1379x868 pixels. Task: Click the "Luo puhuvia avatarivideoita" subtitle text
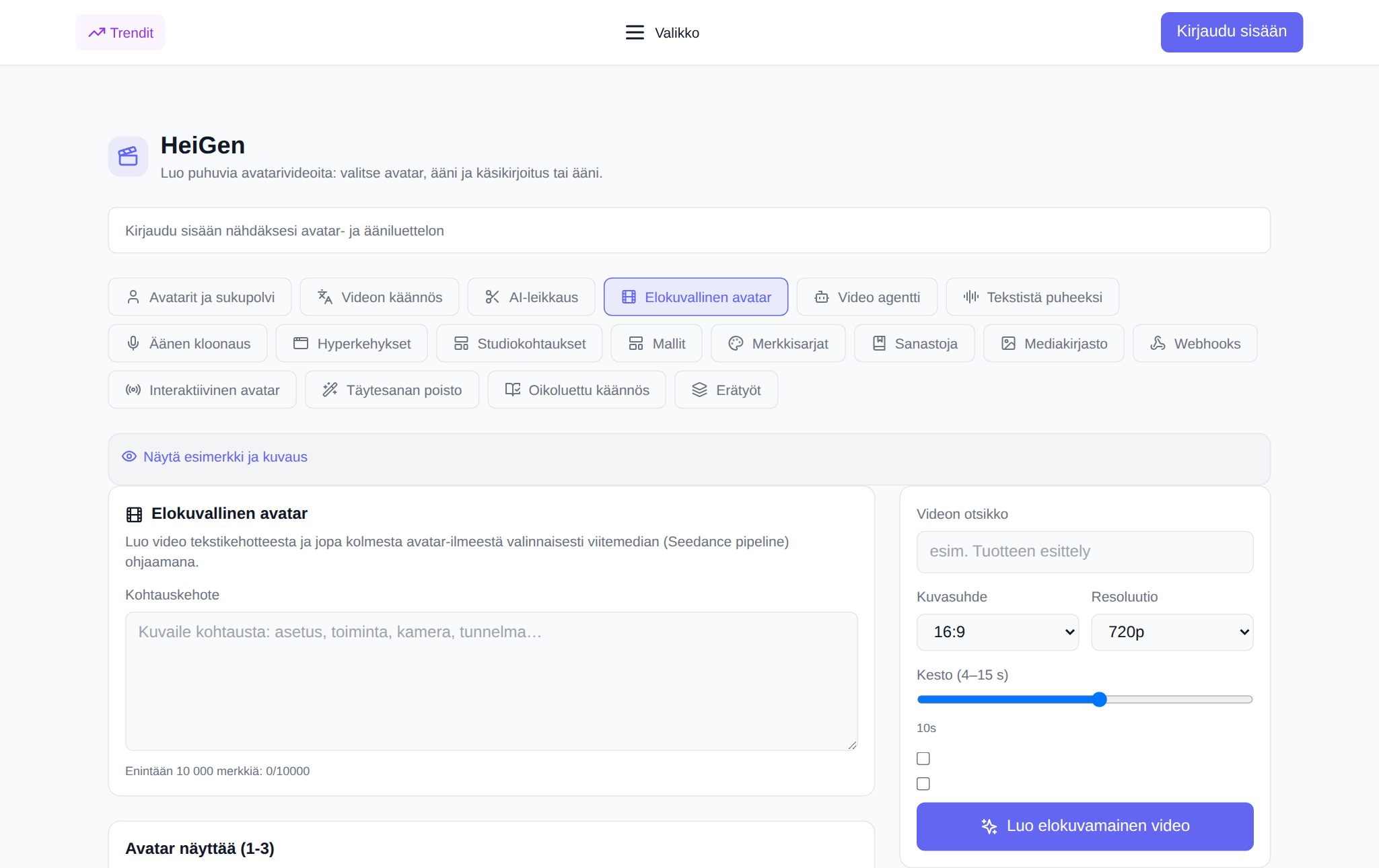click(x=382, y=173)
